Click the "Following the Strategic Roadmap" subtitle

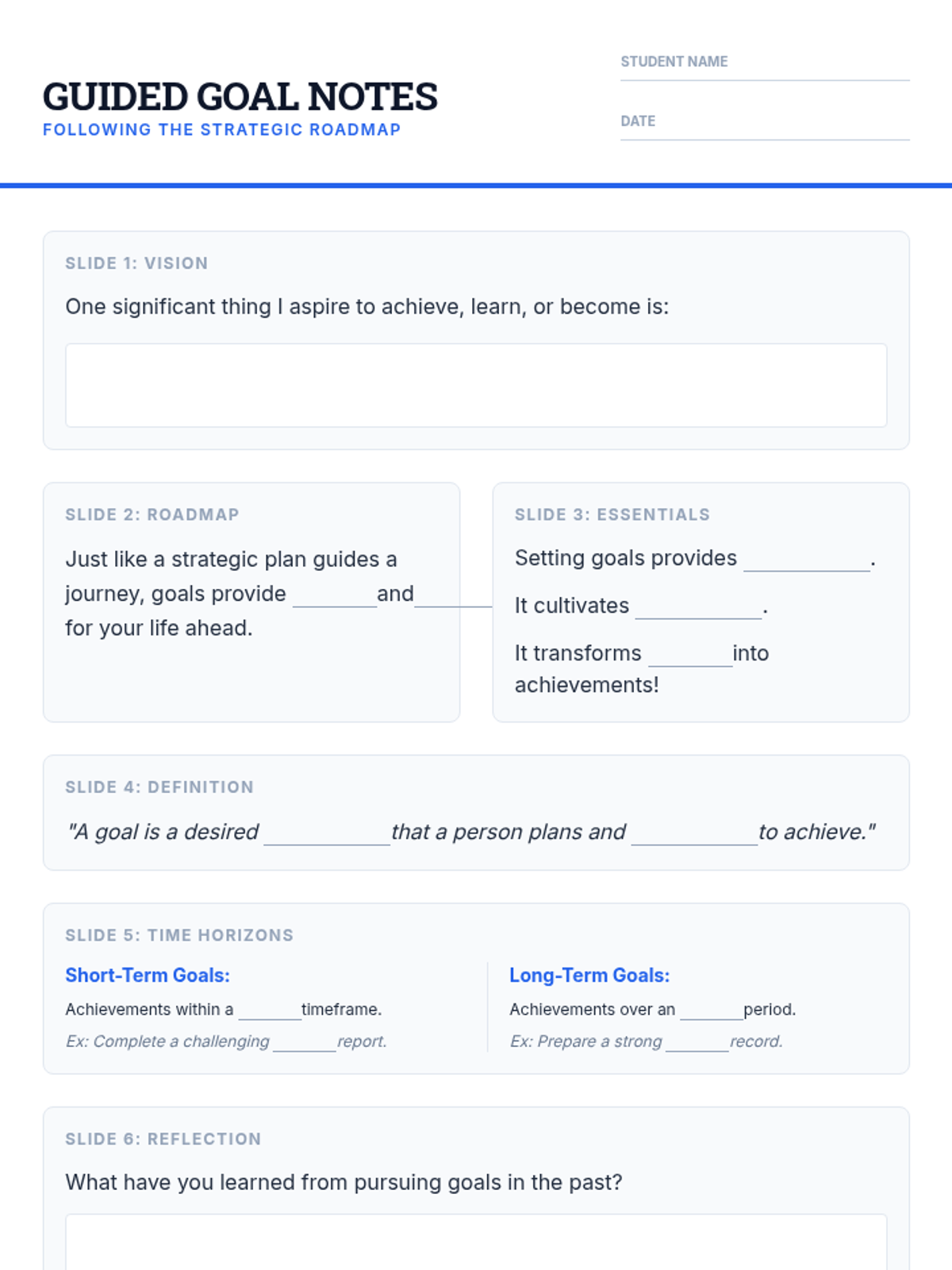(x=222, y=130)
